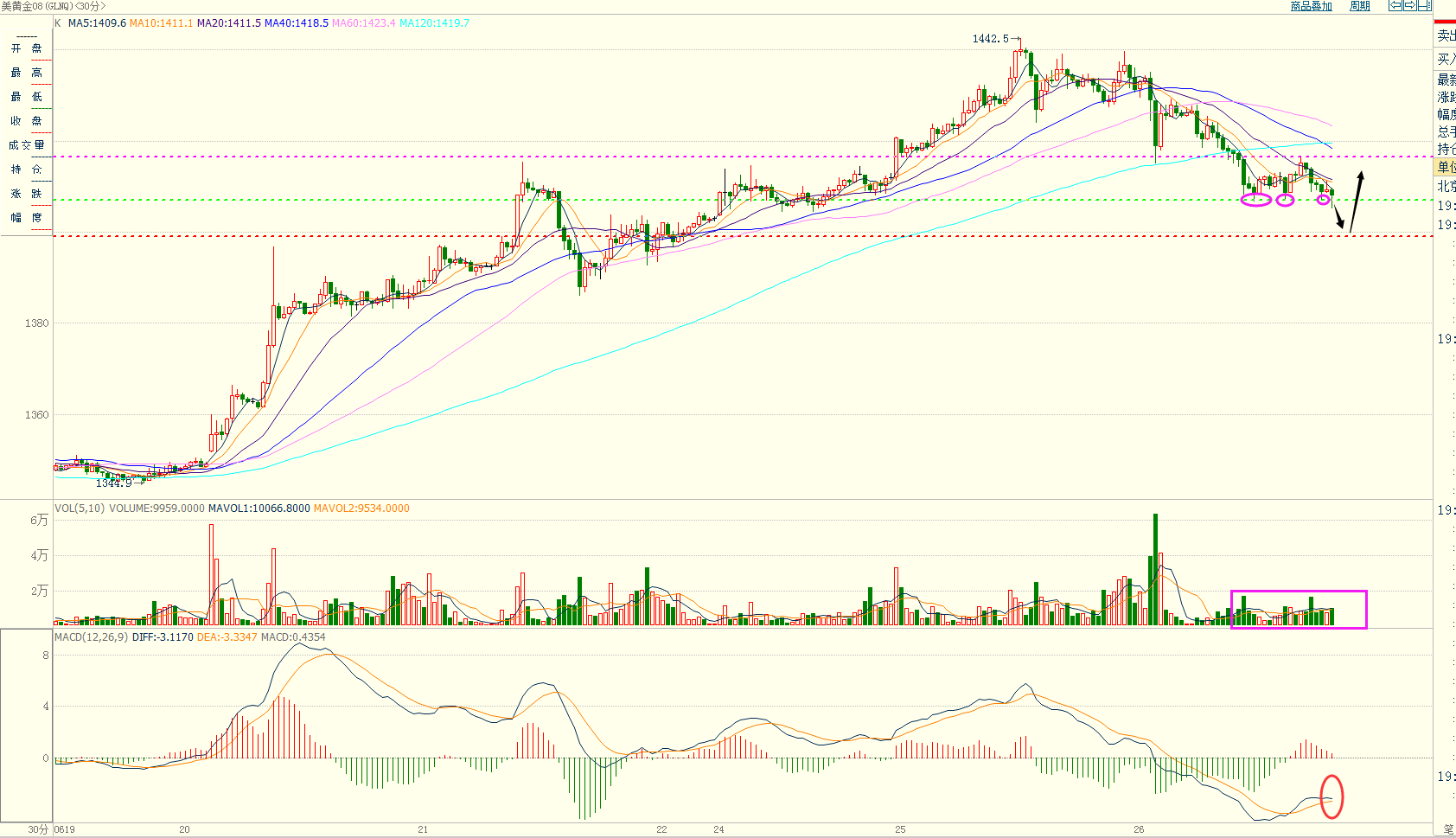Click the MAVOL1:10066.8000 value
Screen dimensions: 1456x838
pos(259,509)
